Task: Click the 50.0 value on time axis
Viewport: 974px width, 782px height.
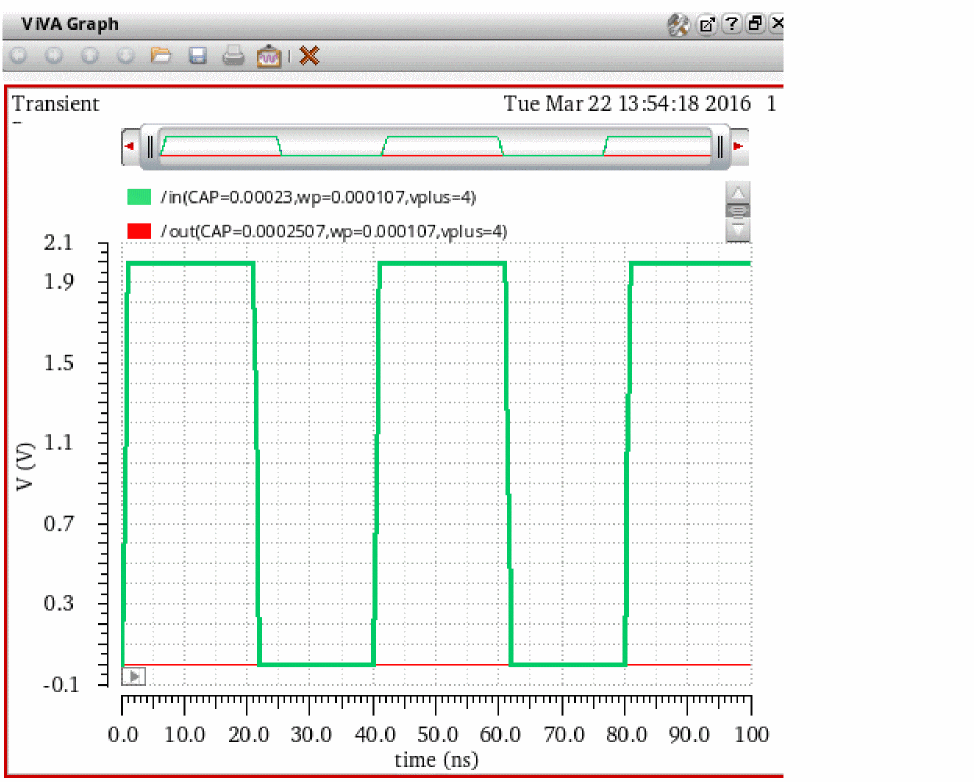Action: (x=438, y=735)
